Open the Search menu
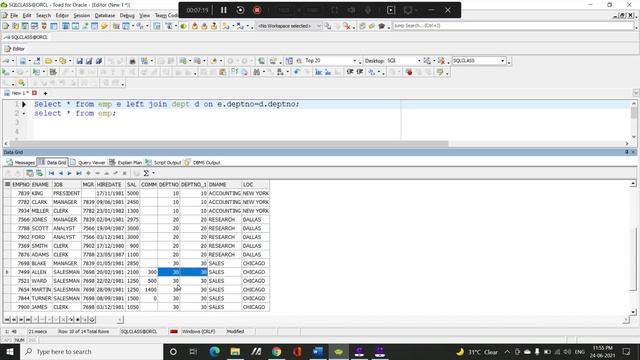This screenshot has width=640, height=360. tap(43, 15)
